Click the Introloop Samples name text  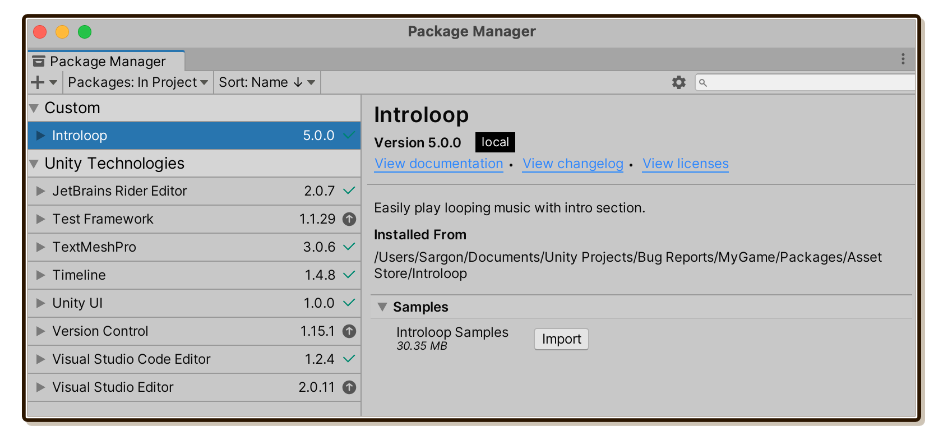coord(452,332)
